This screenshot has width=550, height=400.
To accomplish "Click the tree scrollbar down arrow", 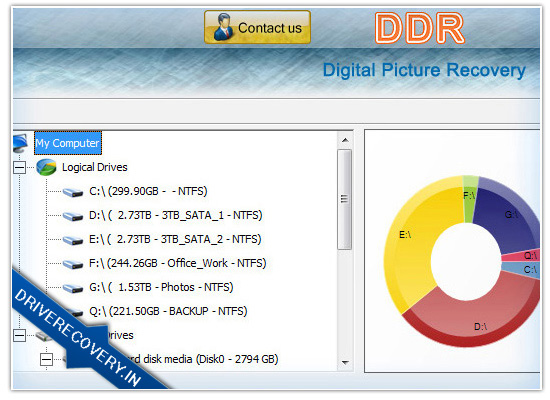I will pyautogui.click(x=345, y=362).
